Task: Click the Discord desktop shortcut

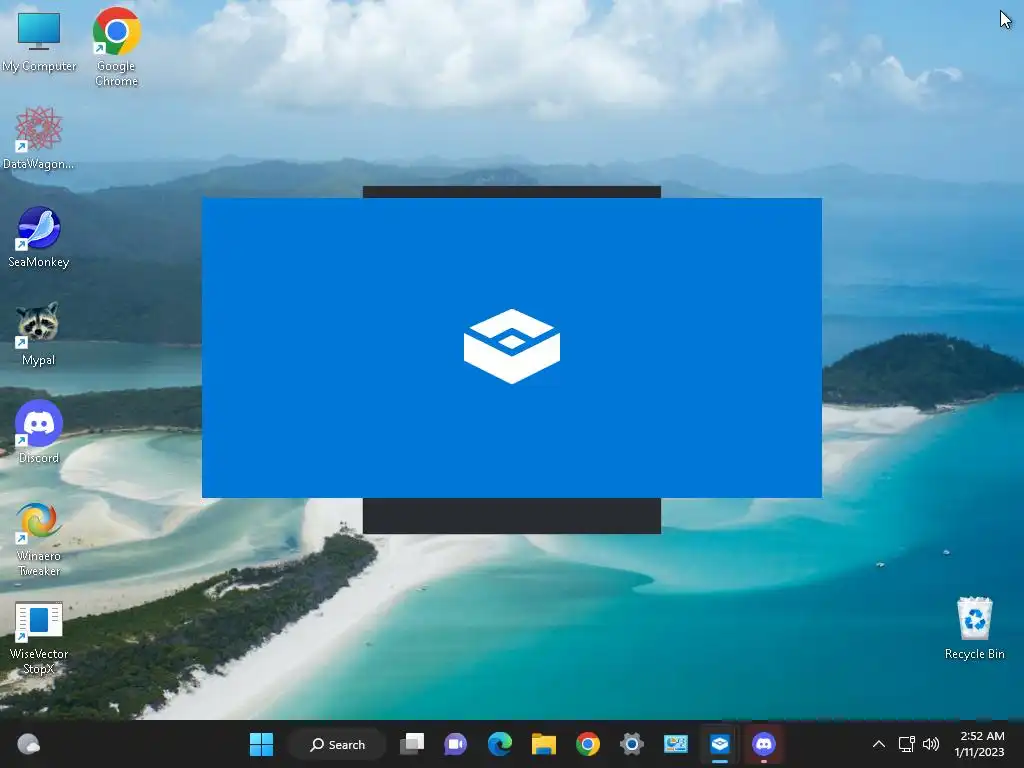Action: 39,432
